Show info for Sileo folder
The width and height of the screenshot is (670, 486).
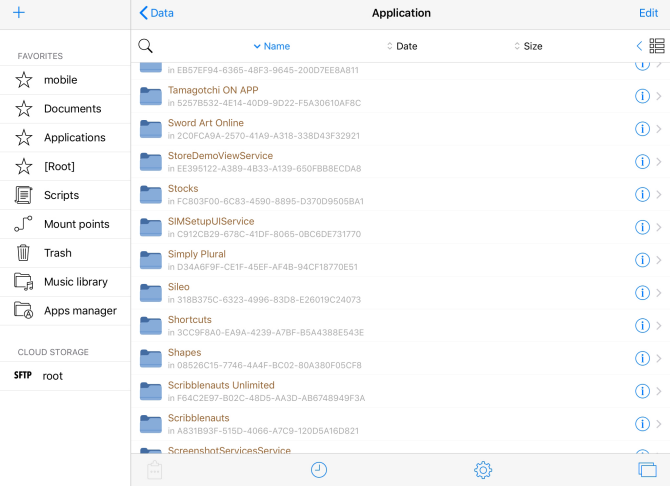[x=642, y=293]
